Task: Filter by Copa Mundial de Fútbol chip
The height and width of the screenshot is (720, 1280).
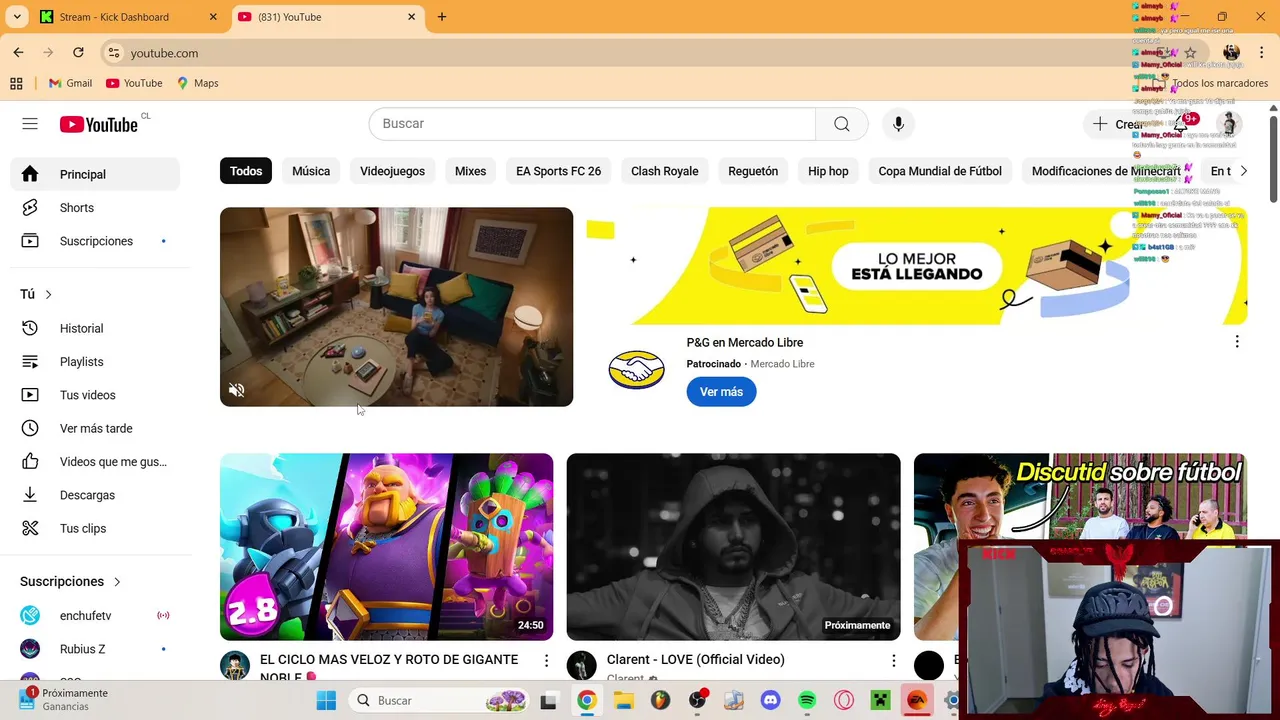Action: click(x=940, y=171)
